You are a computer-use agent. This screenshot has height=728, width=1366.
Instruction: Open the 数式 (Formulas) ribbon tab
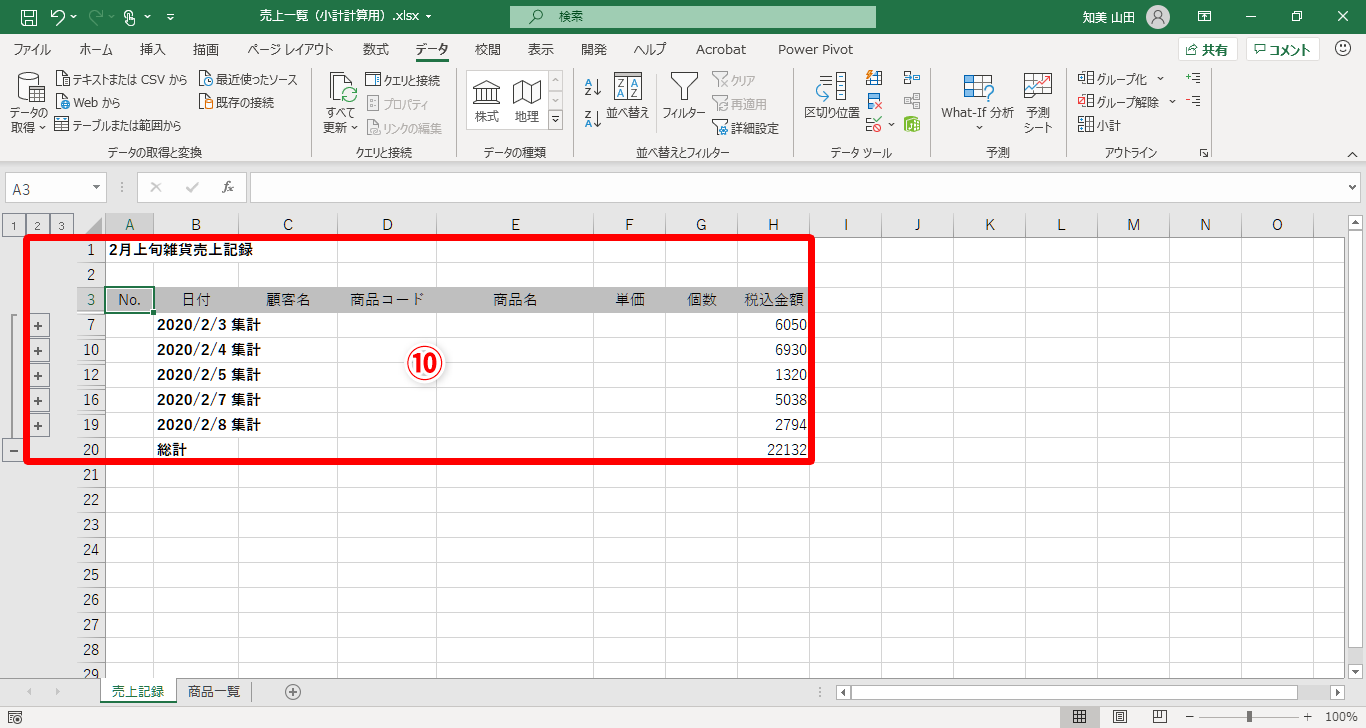(x=376, y=49)
